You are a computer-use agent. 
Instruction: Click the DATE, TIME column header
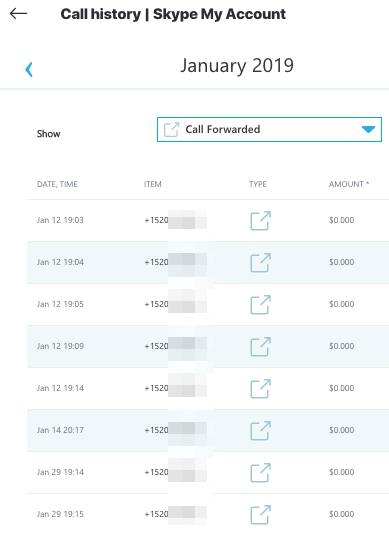[x=57, y=184]
